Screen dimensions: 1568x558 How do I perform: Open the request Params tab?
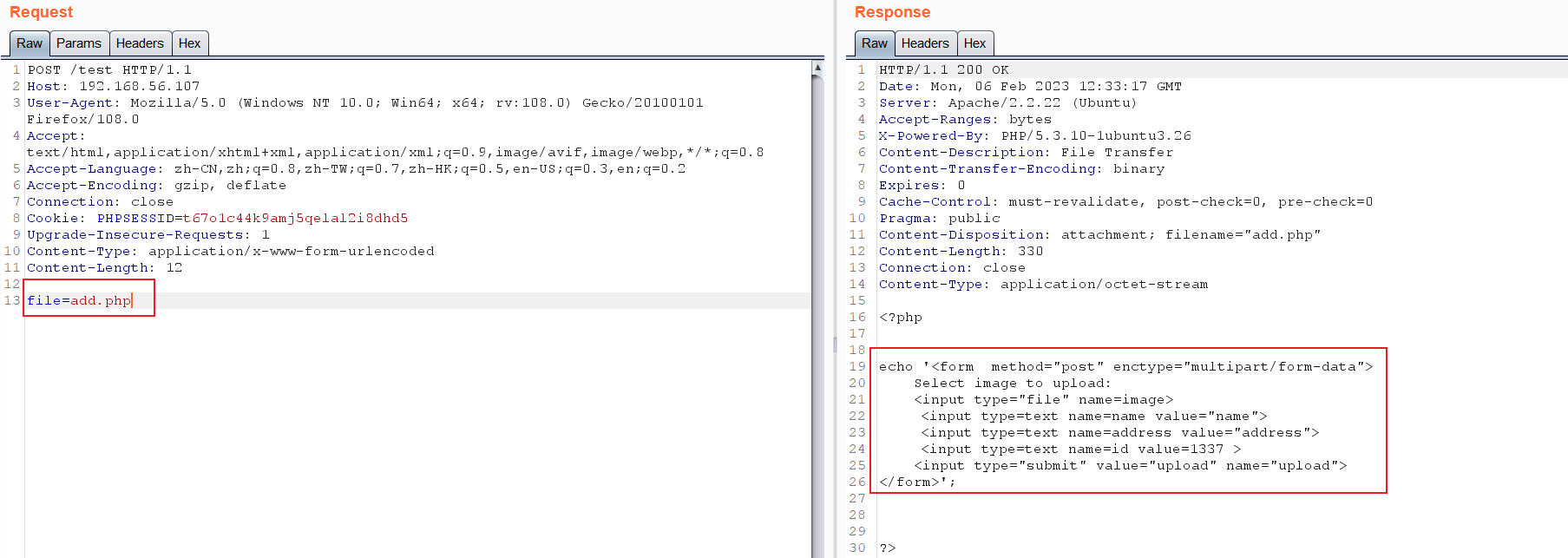pos(78,43)
